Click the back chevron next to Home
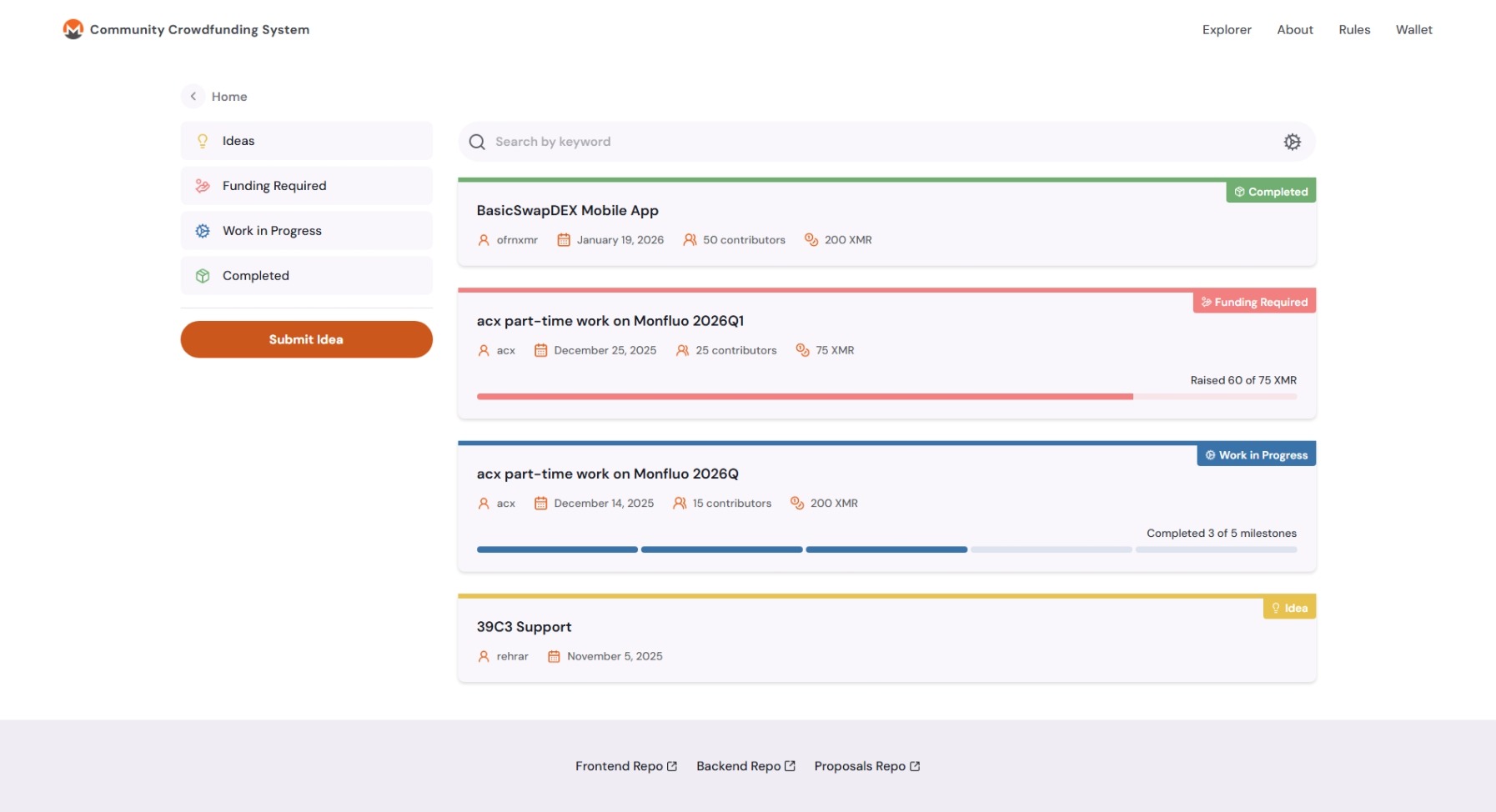 (x=193, y=96)
